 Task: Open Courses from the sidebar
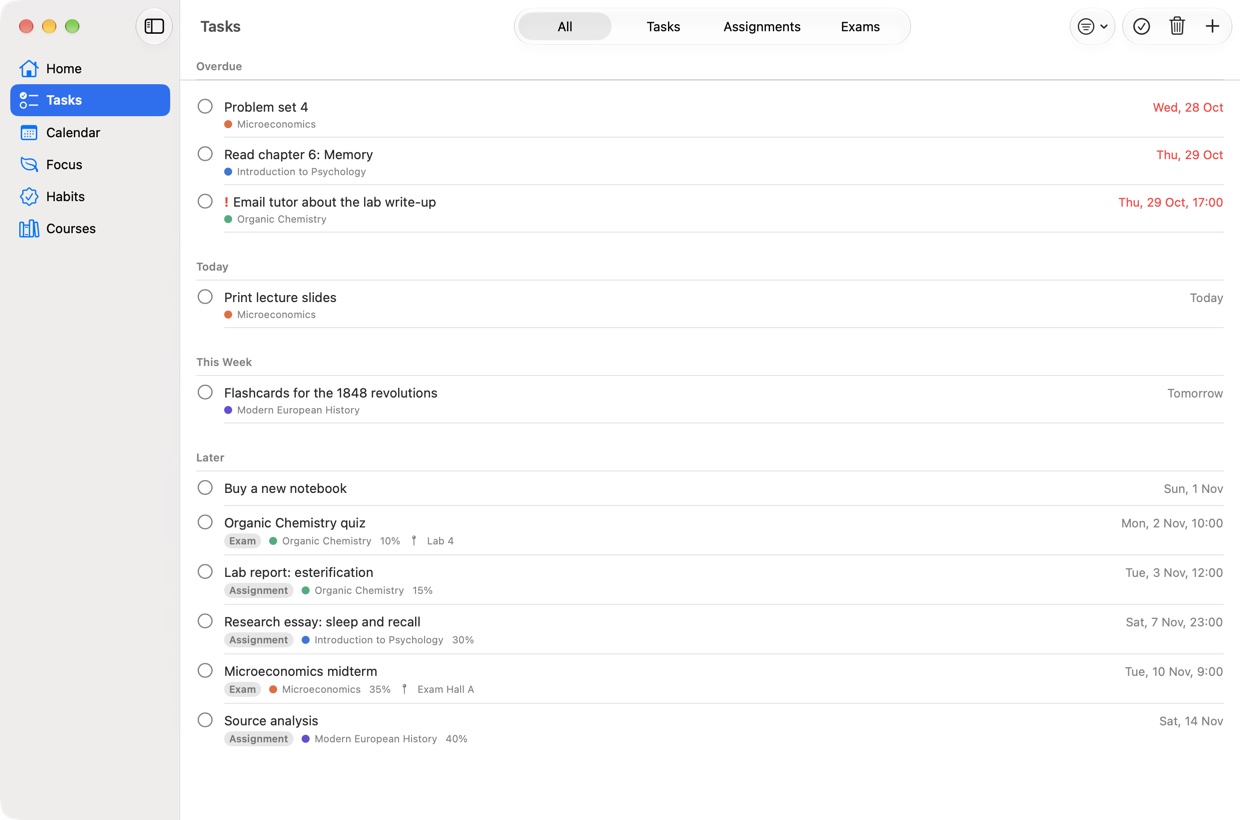point(90,228)
